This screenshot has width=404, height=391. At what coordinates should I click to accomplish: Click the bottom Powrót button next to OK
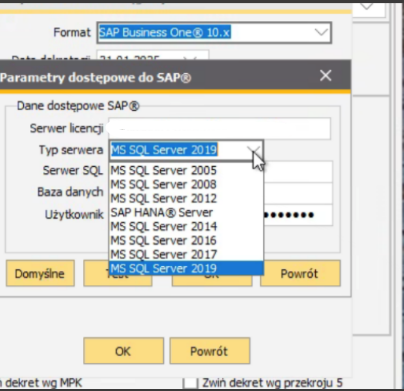pyautogui.click(x=210, y=351)
